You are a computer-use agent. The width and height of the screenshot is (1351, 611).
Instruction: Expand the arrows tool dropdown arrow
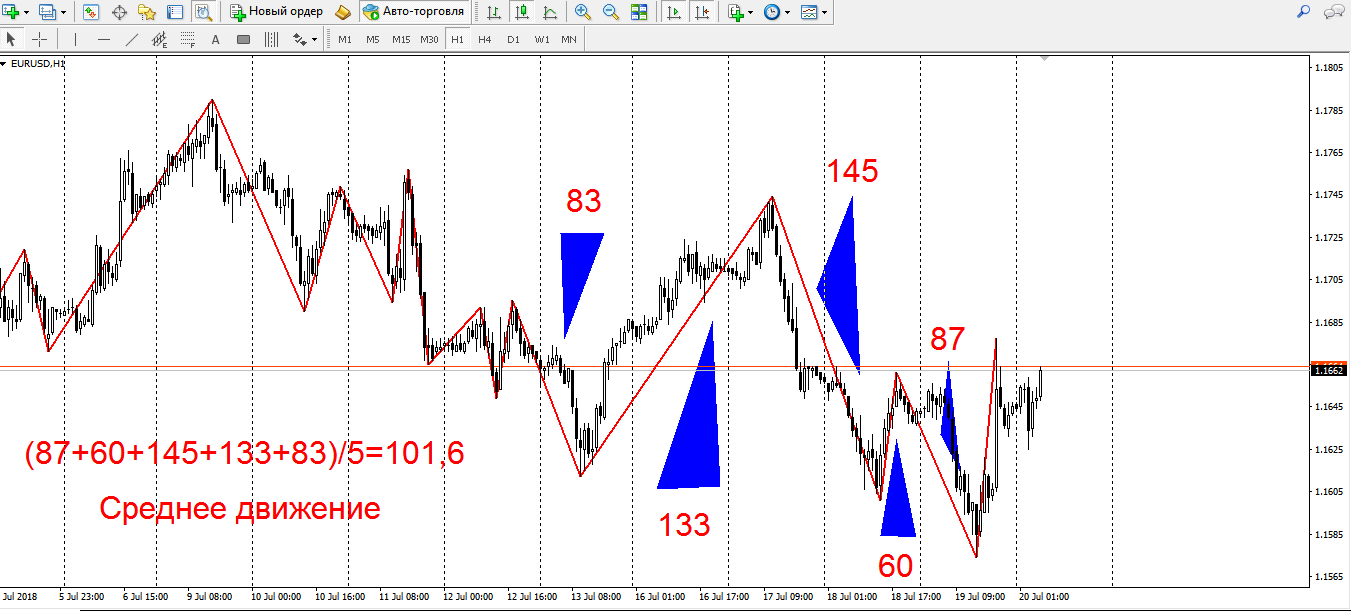[x=315, y=39]
